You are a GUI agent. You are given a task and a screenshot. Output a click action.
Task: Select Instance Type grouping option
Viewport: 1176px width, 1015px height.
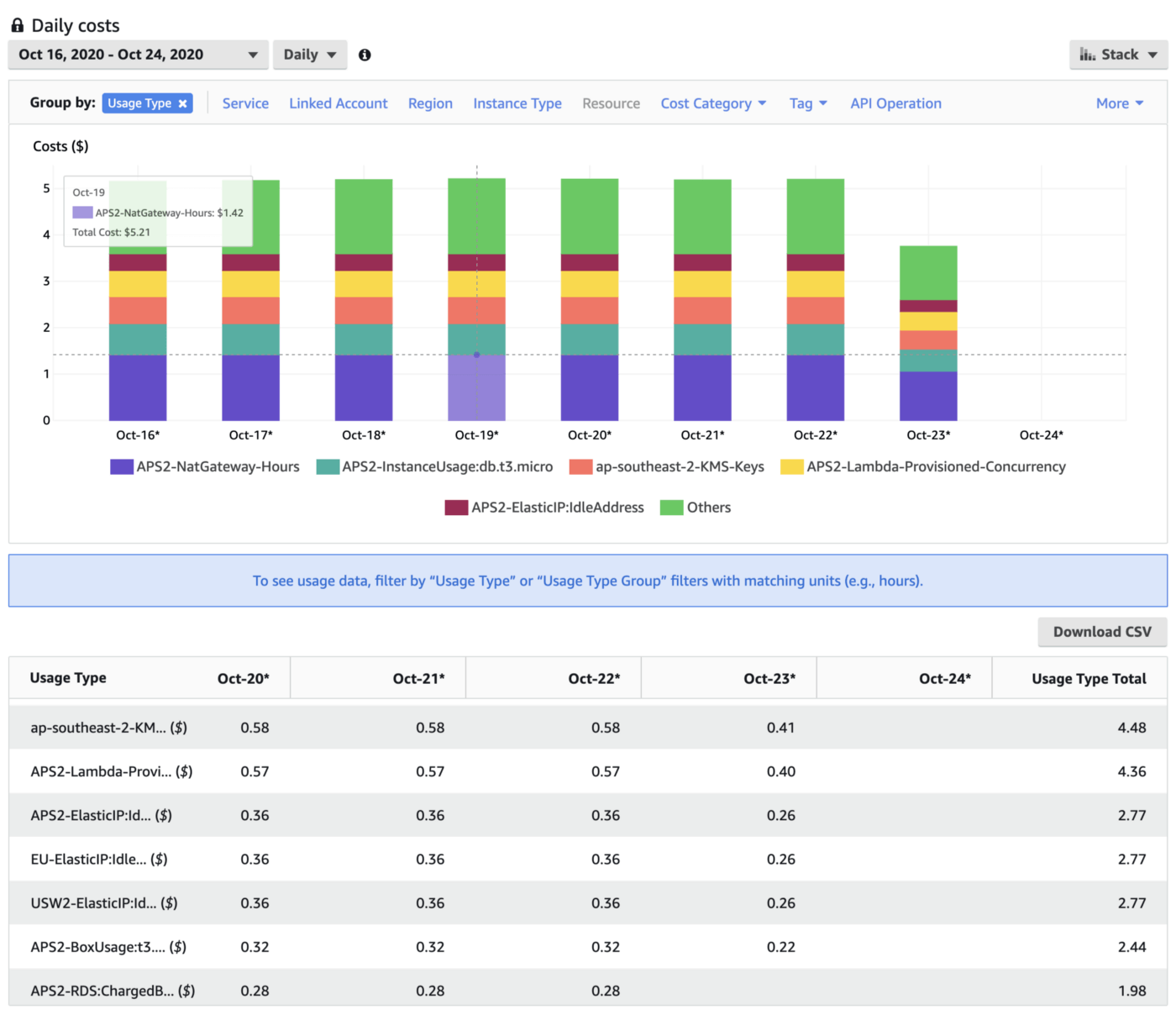[517, 103]
